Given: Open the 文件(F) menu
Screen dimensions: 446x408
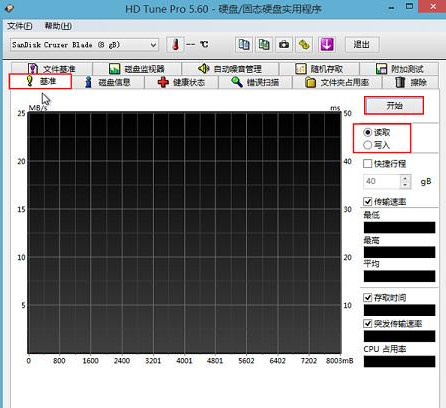Looking at the screenshot, I should (20, 26).
